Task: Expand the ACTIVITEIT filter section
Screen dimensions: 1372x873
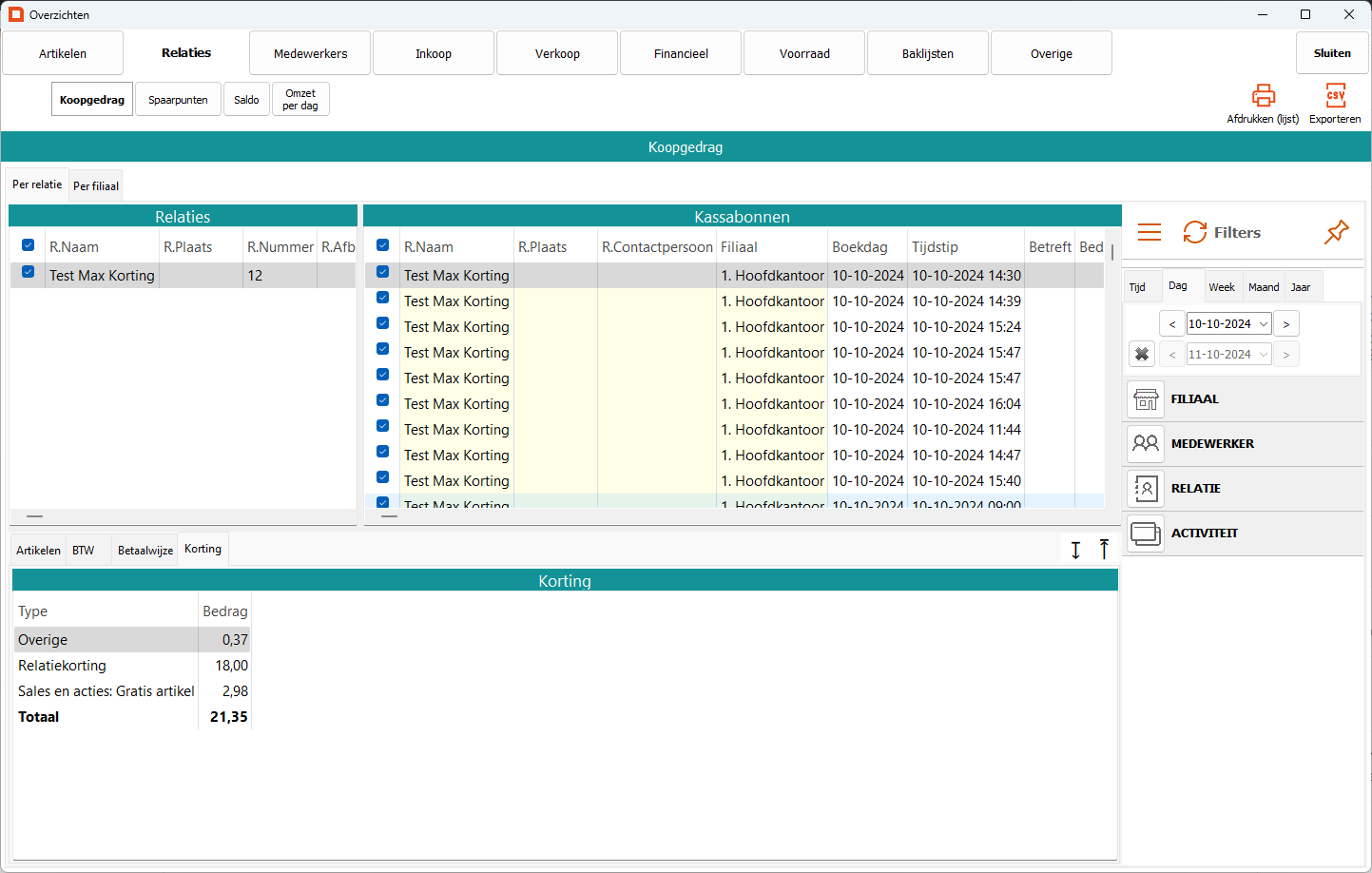Action: [x=1244, y=533]
